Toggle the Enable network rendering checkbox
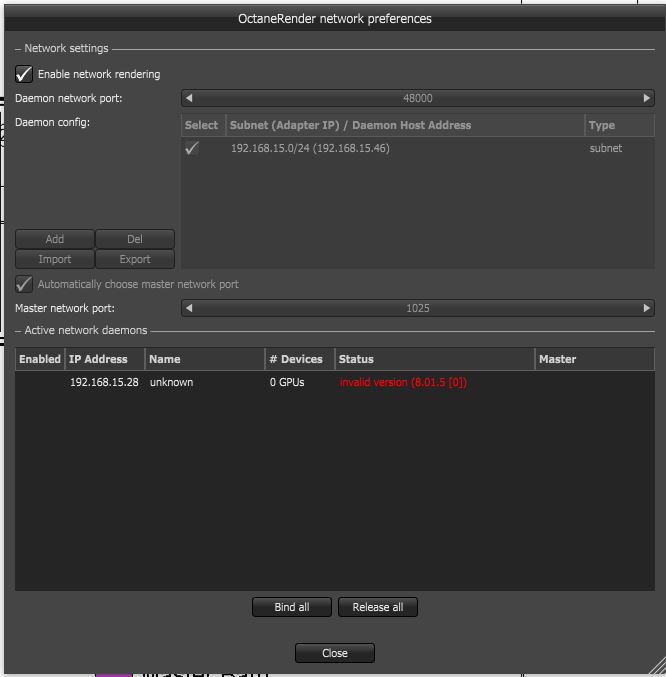The width and height of the screenshot is (666, 677). point(24,74)
